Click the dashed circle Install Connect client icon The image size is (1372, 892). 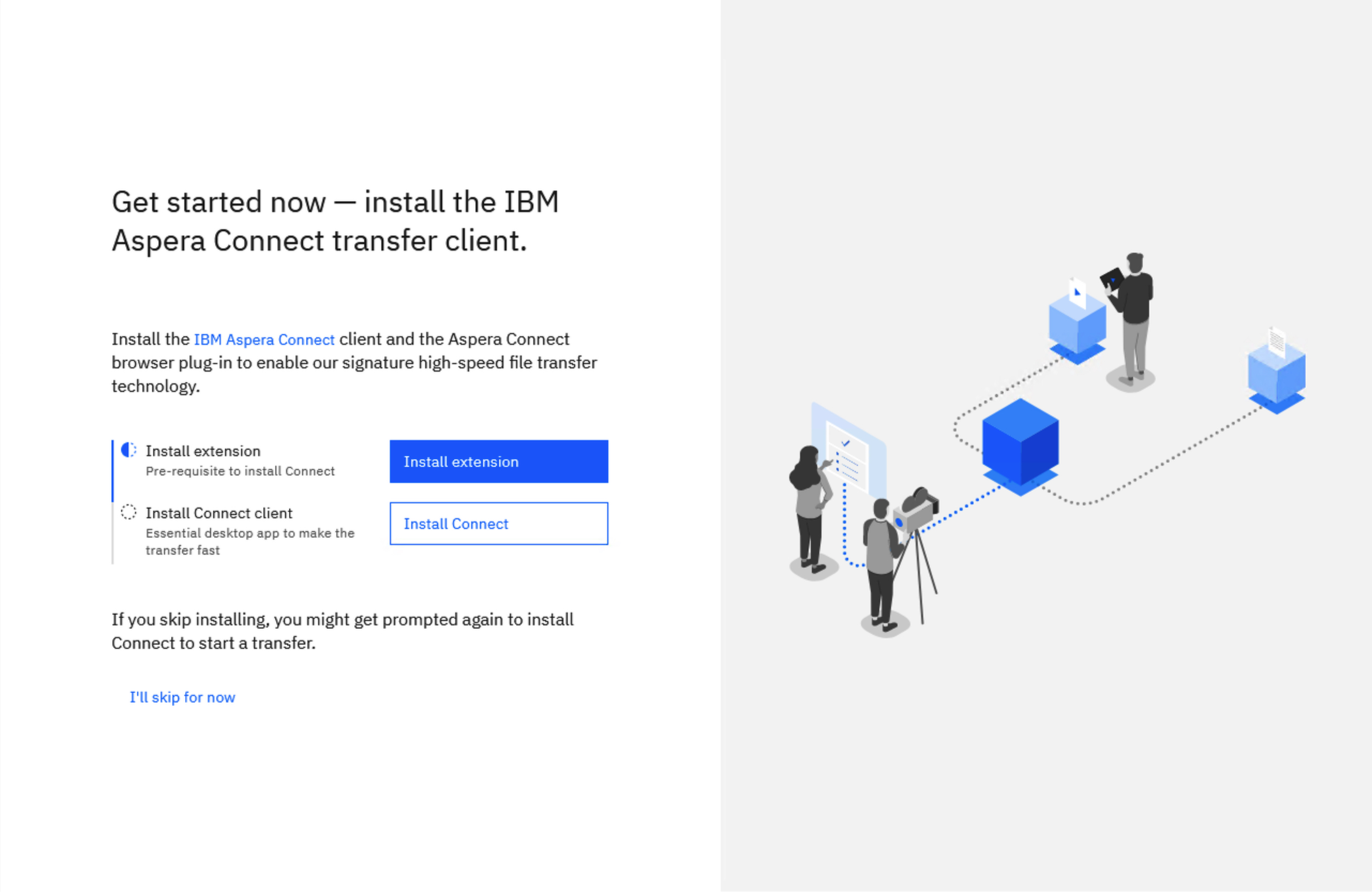[x=129, y=512]
